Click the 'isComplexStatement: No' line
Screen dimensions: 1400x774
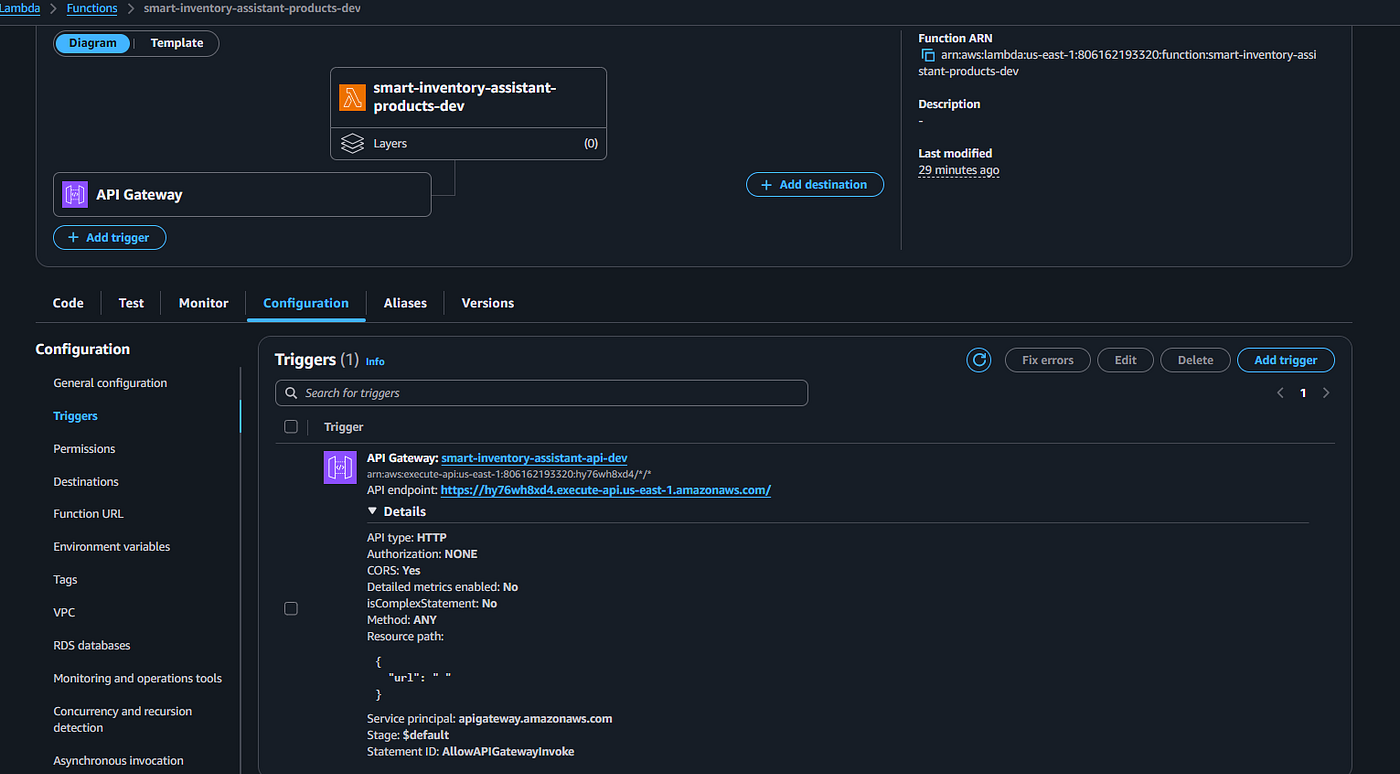(432, 603)
